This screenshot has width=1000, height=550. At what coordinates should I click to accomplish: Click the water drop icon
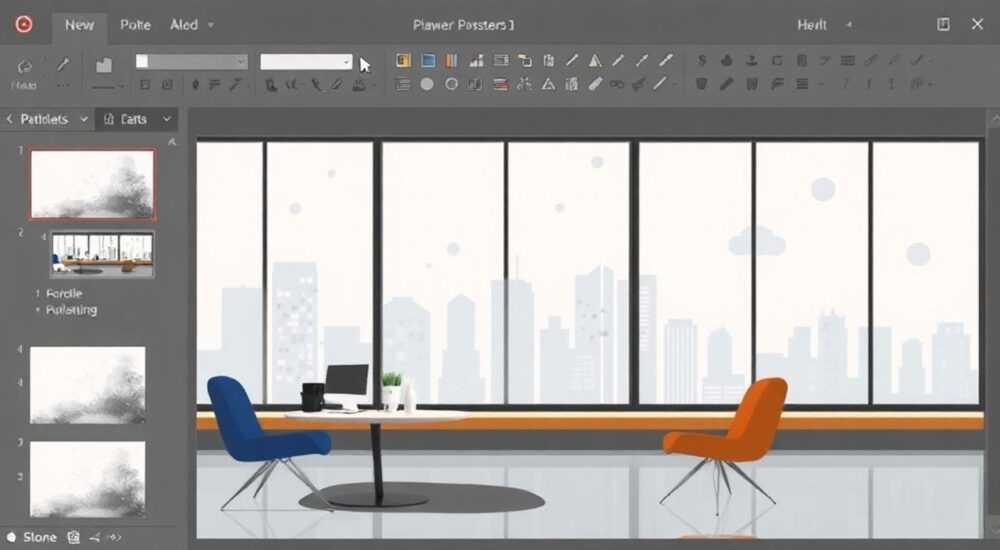[x=195, y=85]
